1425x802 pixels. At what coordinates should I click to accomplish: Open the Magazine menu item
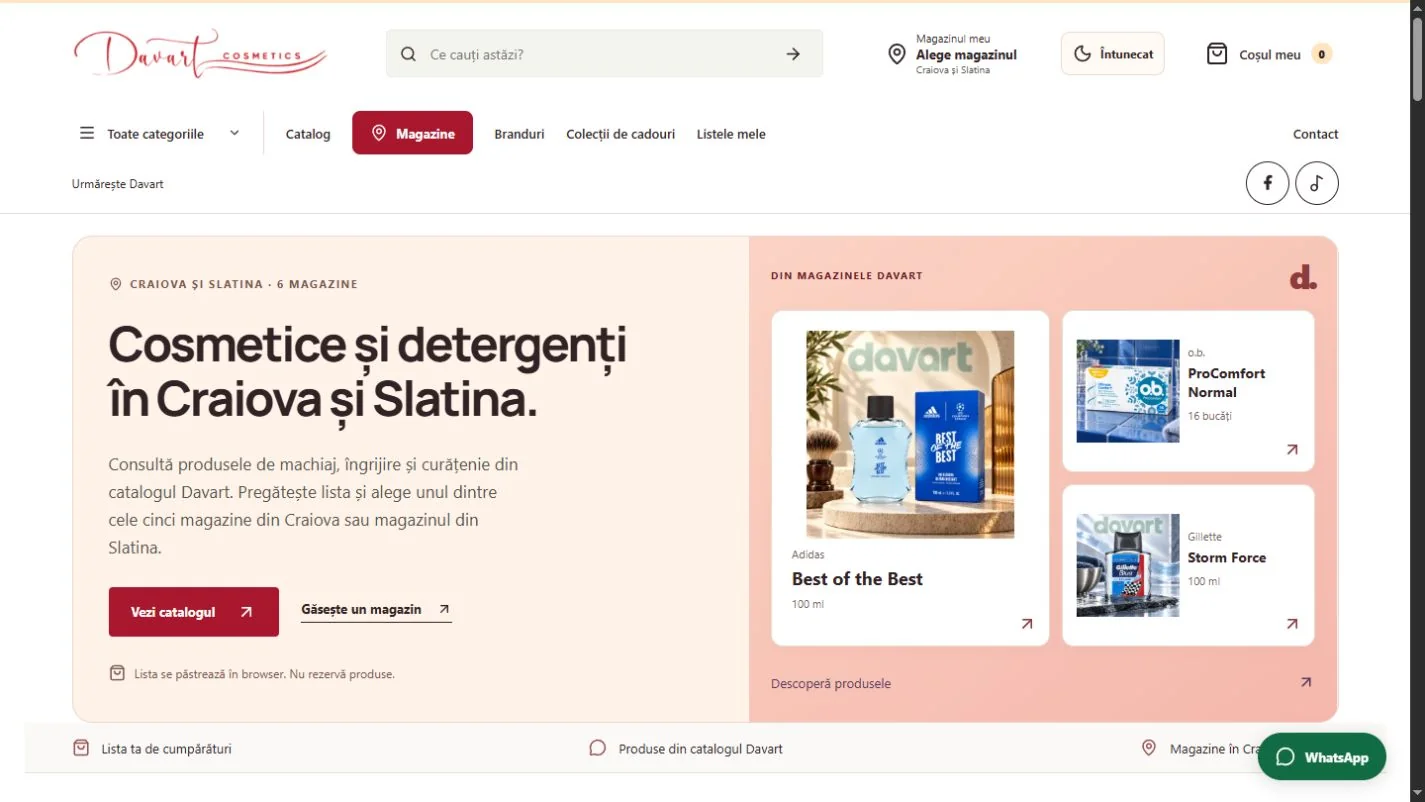click(x=412, y=133)
